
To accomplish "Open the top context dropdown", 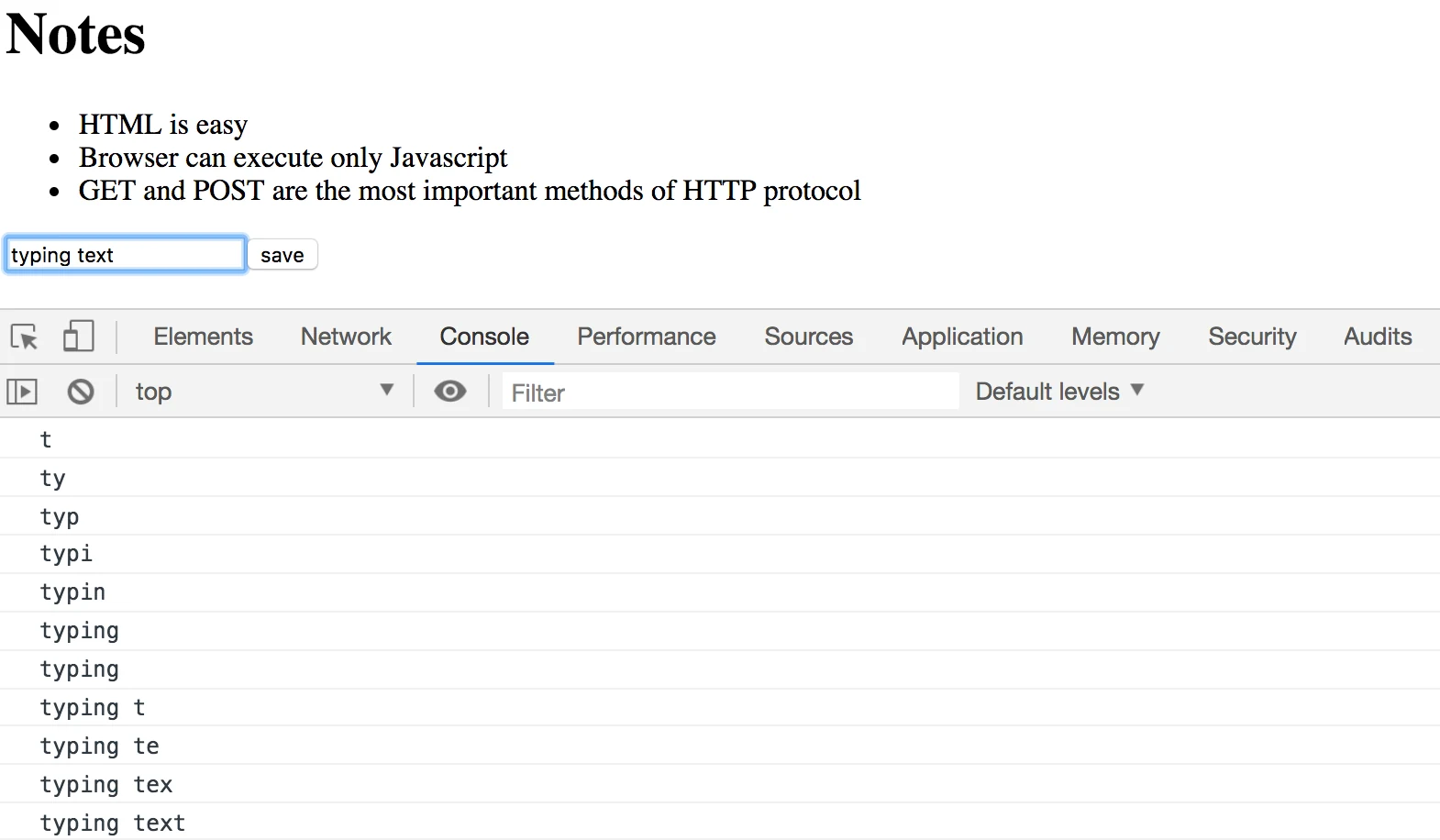I will [264, 392].
